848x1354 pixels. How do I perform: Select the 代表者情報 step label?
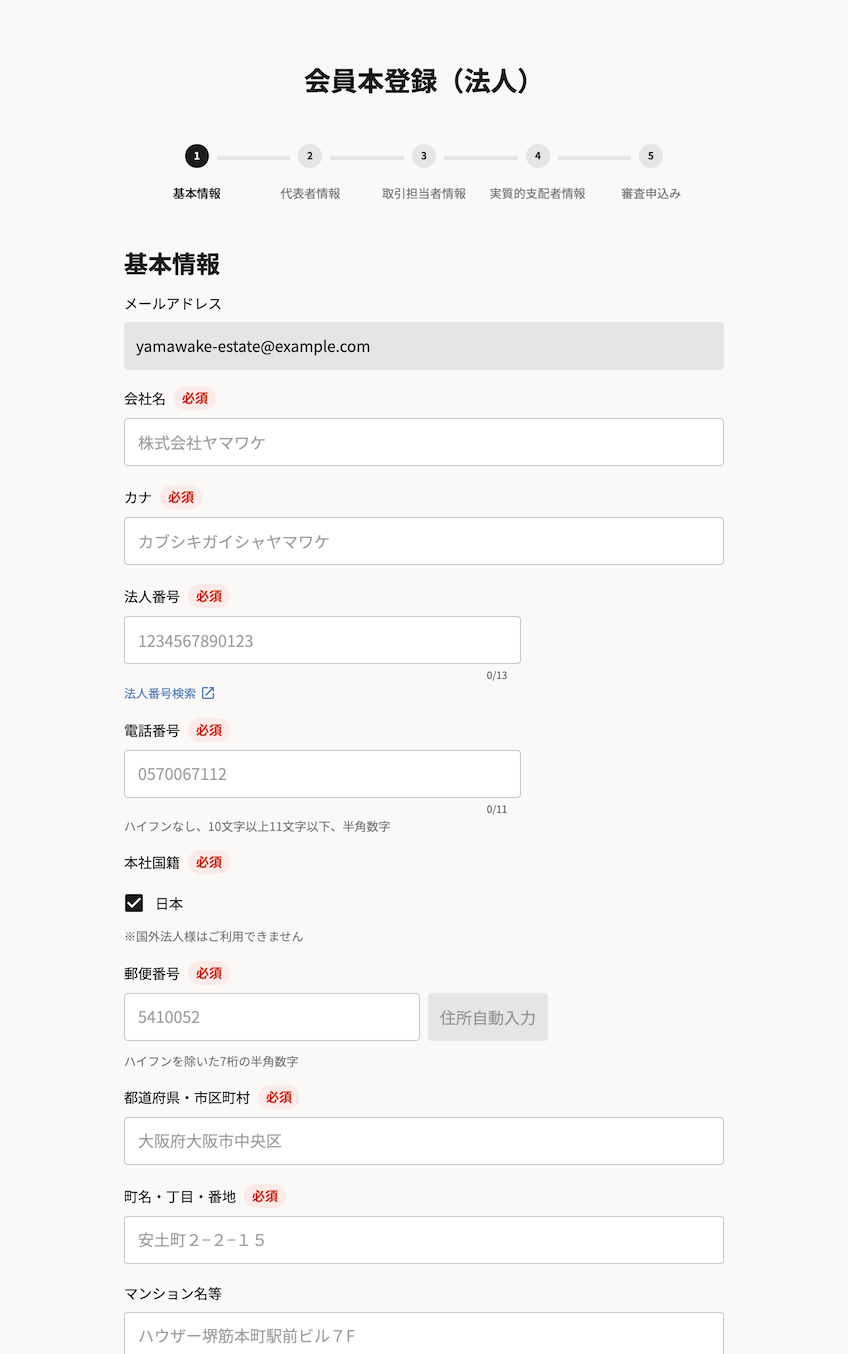pyautogui.click(x=310, y=193)
